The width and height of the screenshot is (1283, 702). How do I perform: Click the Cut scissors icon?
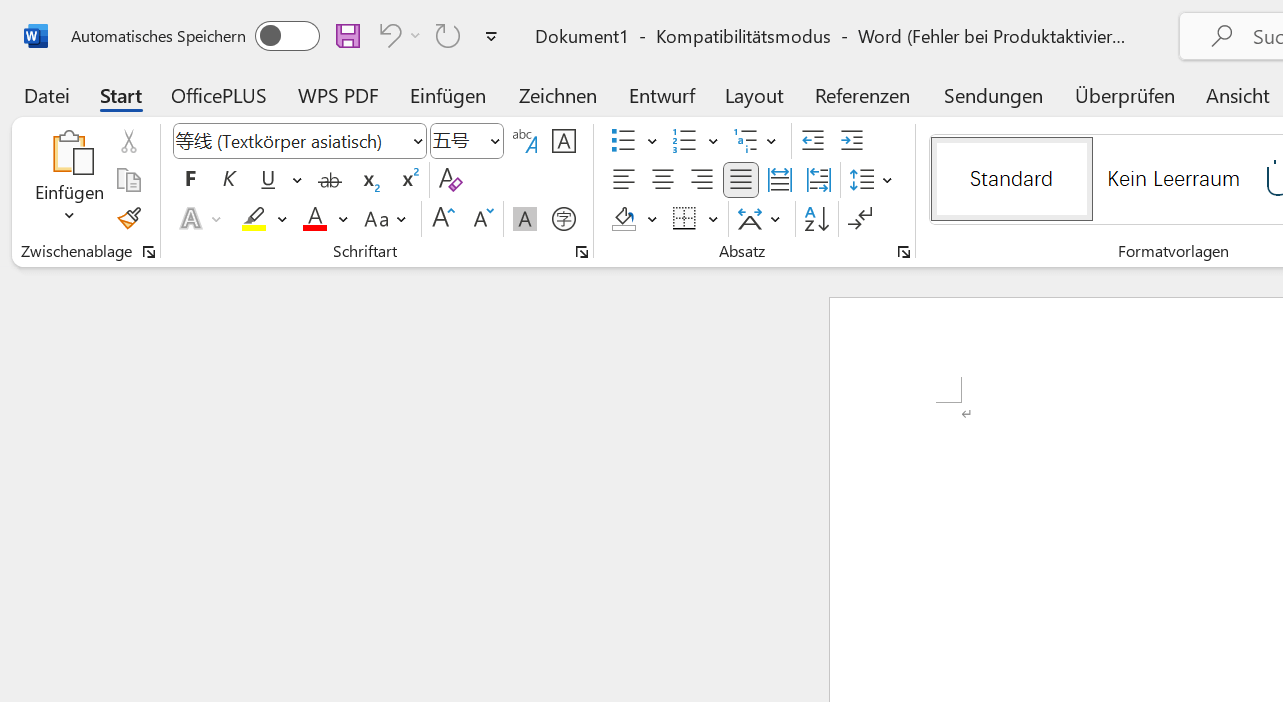[x=128, y=142]
